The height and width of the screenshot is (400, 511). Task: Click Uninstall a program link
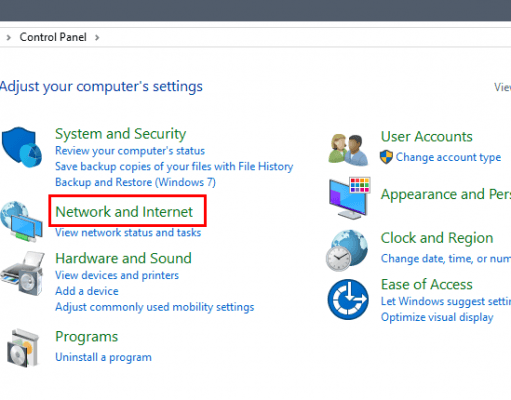coord(103,357)
